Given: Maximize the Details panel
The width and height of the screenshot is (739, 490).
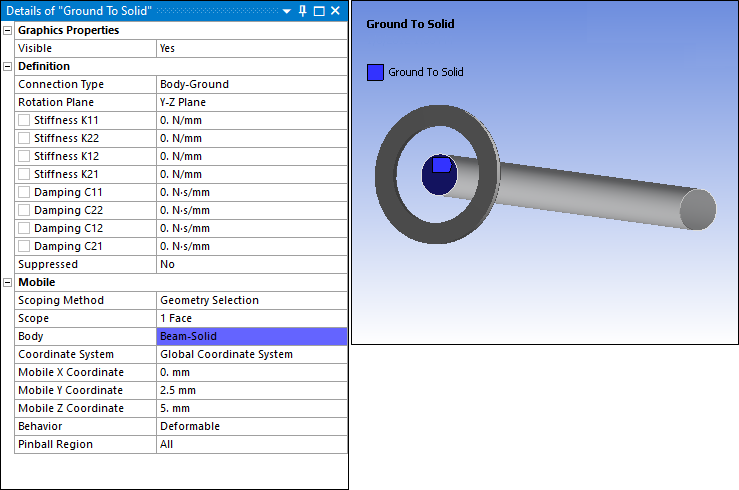Looking at the screenshot, I should pos(319,10).
